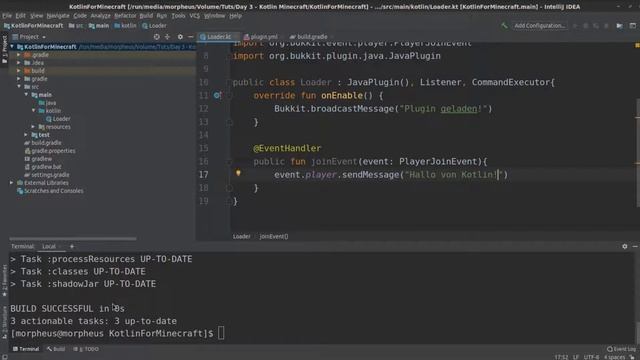This screenshot has height=360, width=640.
Task: Select Scratches and Consoles node
Action: tap(50, 191)
